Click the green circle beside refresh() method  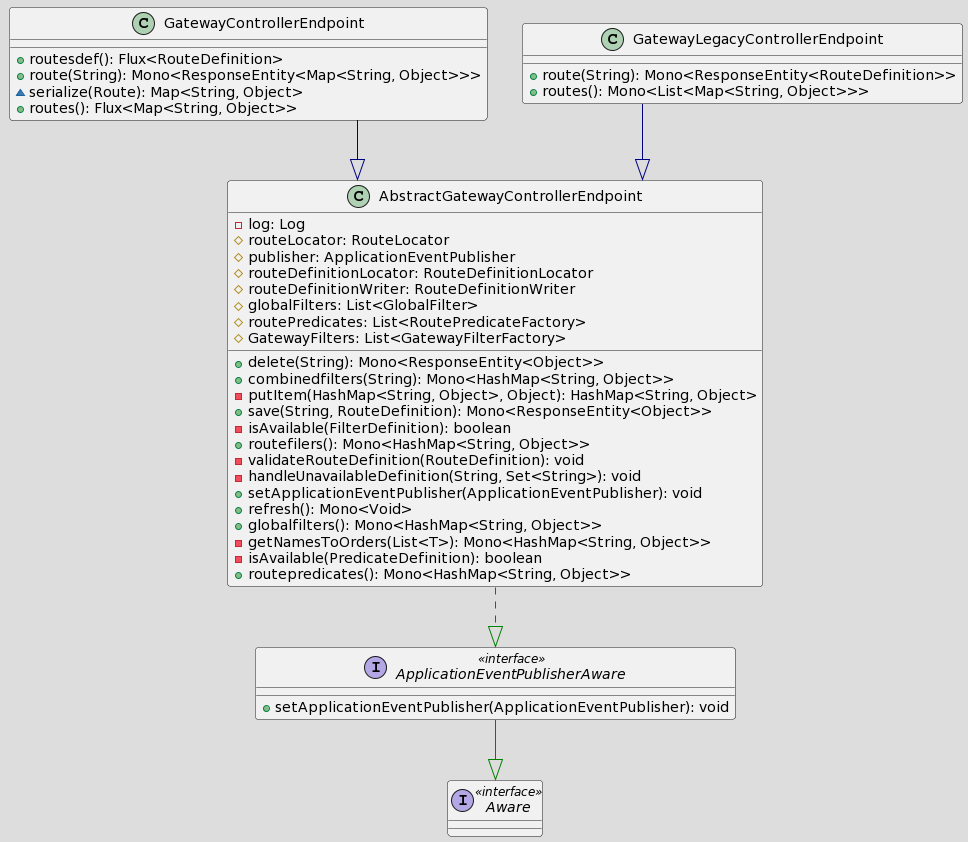[238, 509]
